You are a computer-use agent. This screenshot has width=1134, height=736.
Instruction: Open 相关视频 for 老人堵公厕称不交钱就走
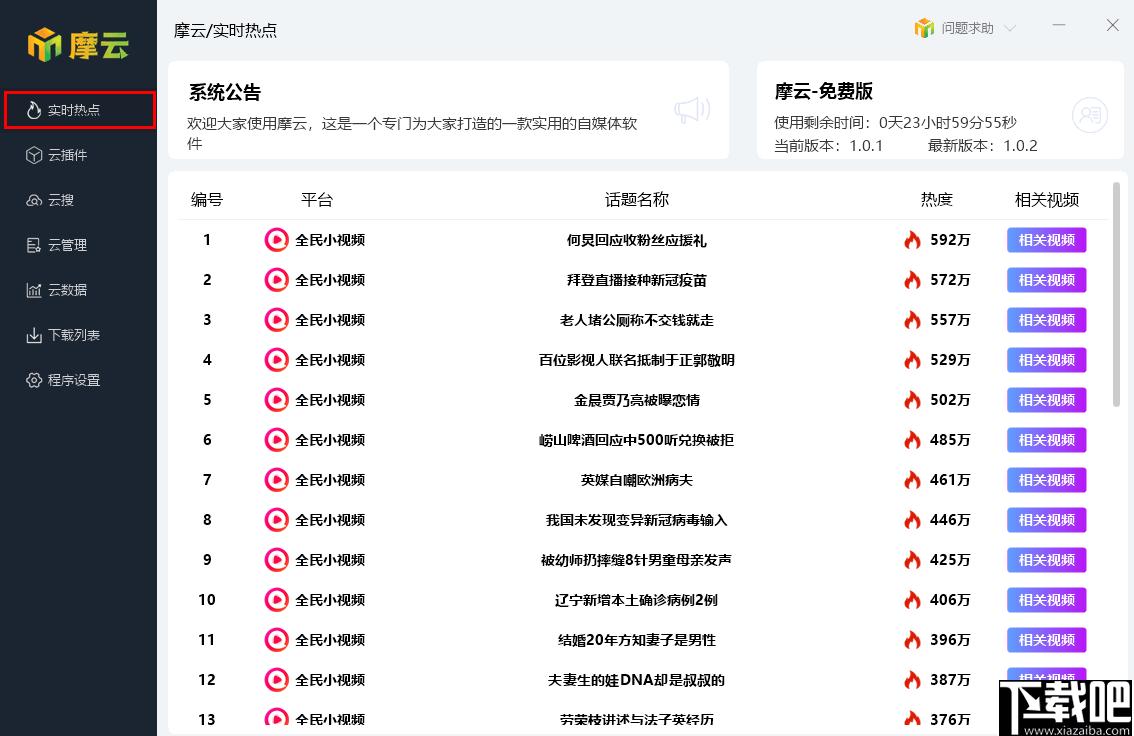click(1046, 320)
